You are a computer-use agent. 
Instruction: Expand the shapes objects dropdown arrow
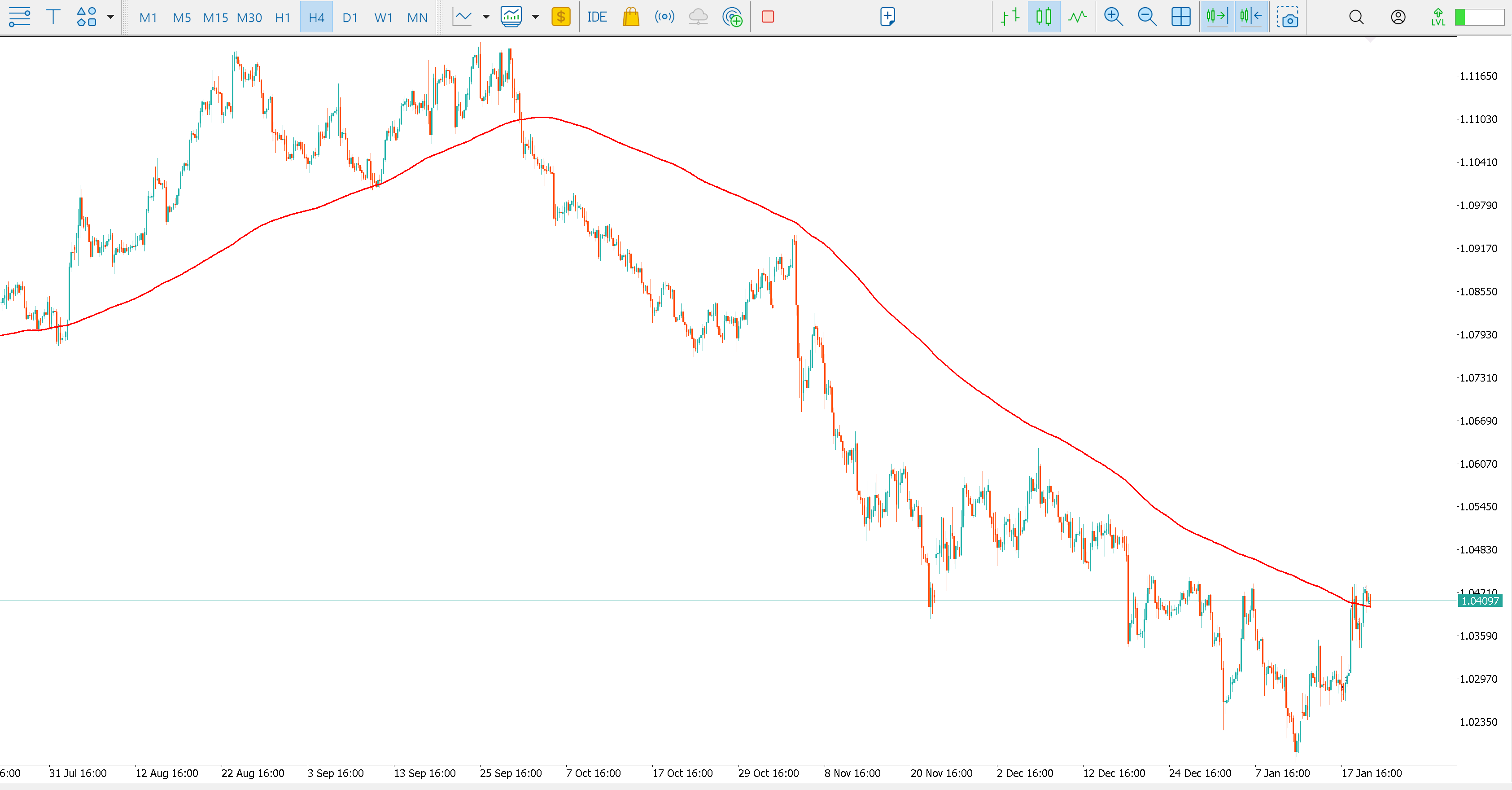click(x=110, y=17)
